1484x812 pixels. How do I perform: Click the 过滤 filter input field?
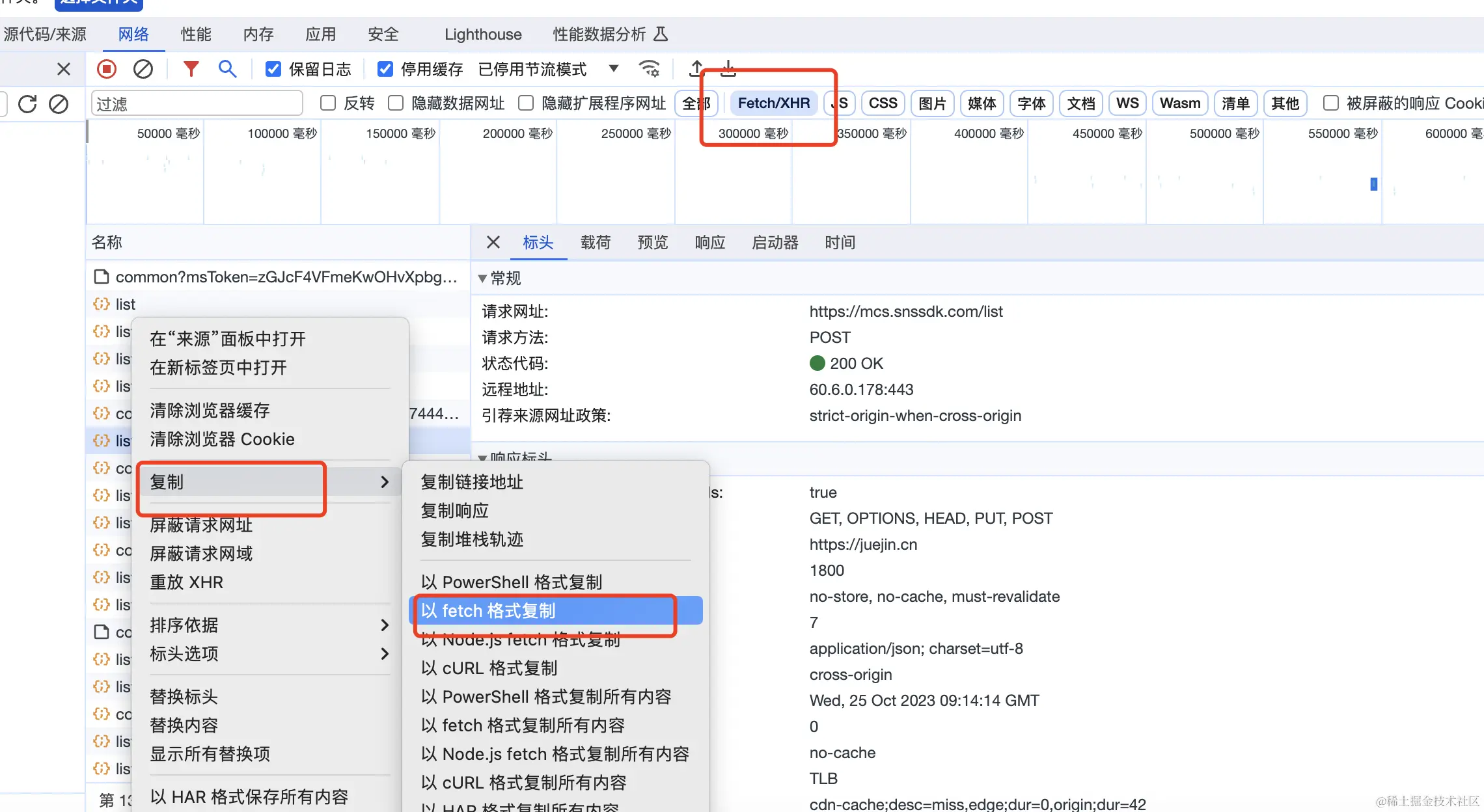(197, 103)
